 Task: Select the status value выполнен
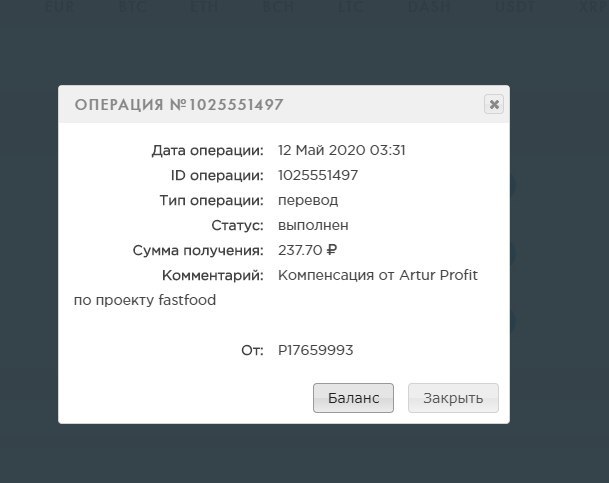point(313,225)
